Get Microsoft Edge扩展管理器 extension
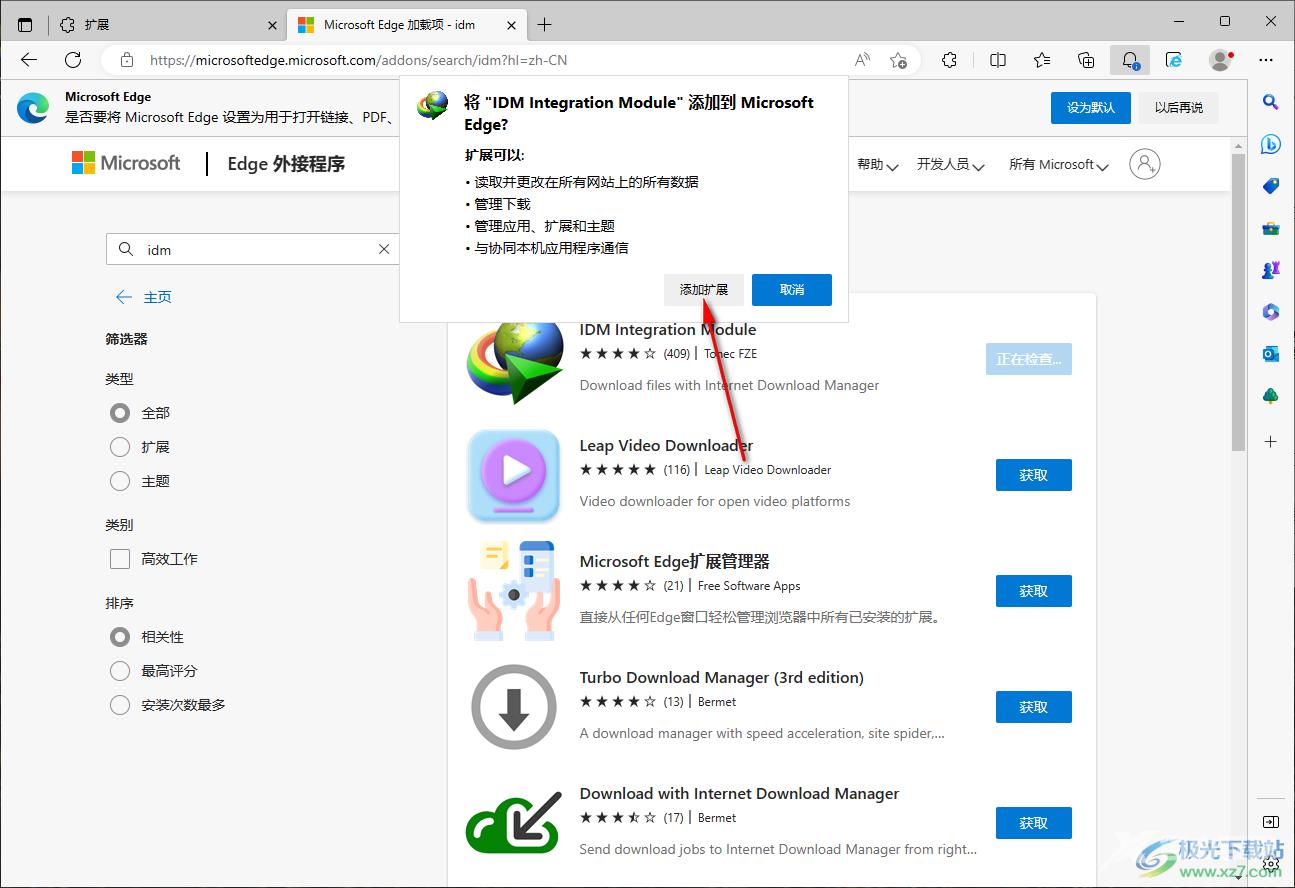This screenshot has width=1295, height=888. coord(1034,591)
